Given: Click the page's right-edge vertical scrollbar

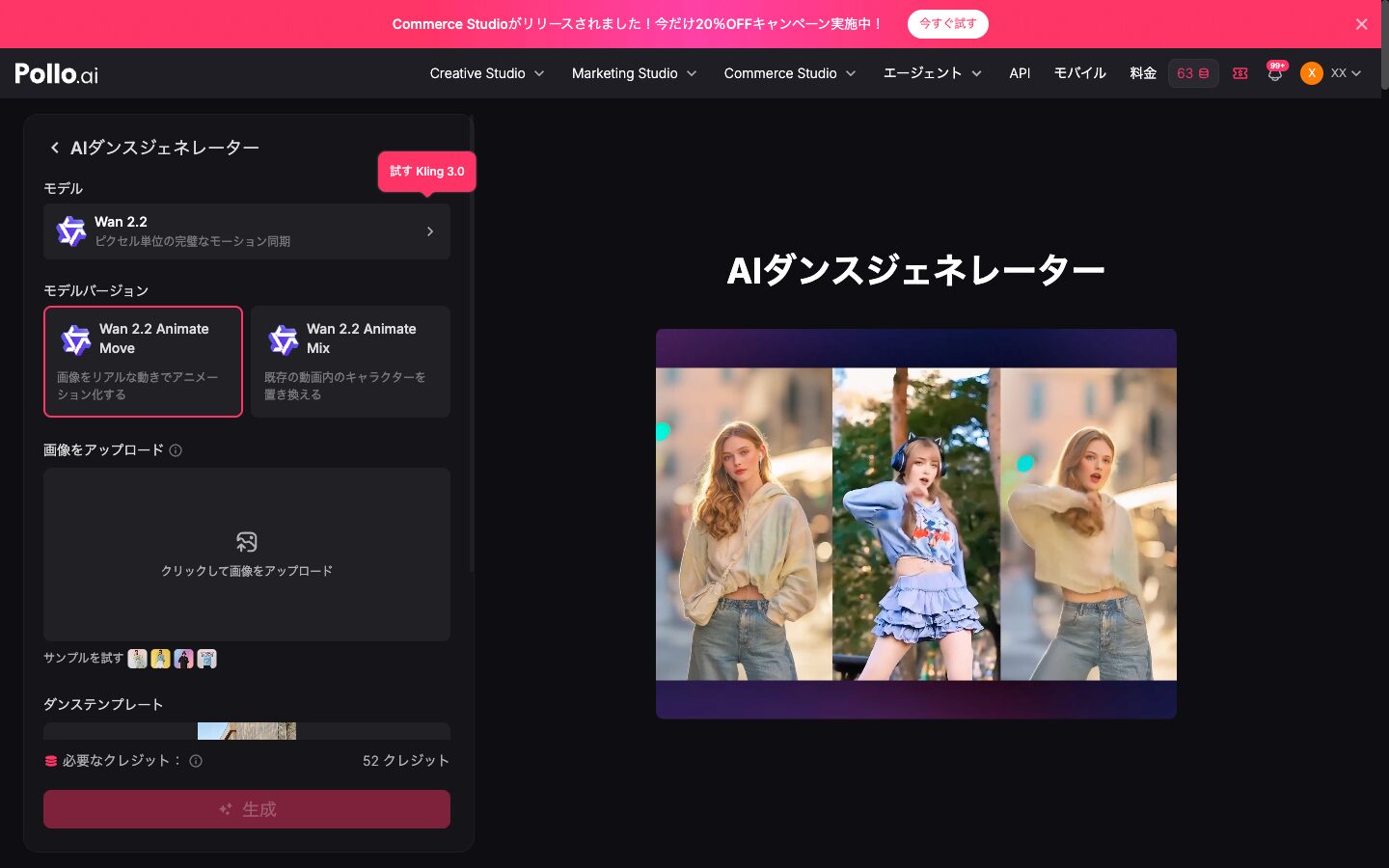Looking at the screenshot, I should pos(1385,45).
